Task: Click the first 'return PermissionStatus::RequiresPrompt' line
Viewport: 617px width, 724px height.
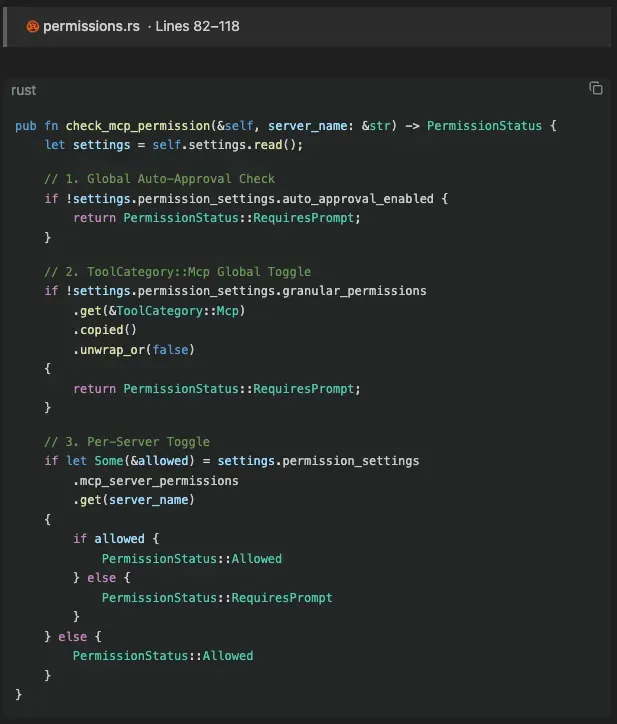Action: (x=217, y=218)
